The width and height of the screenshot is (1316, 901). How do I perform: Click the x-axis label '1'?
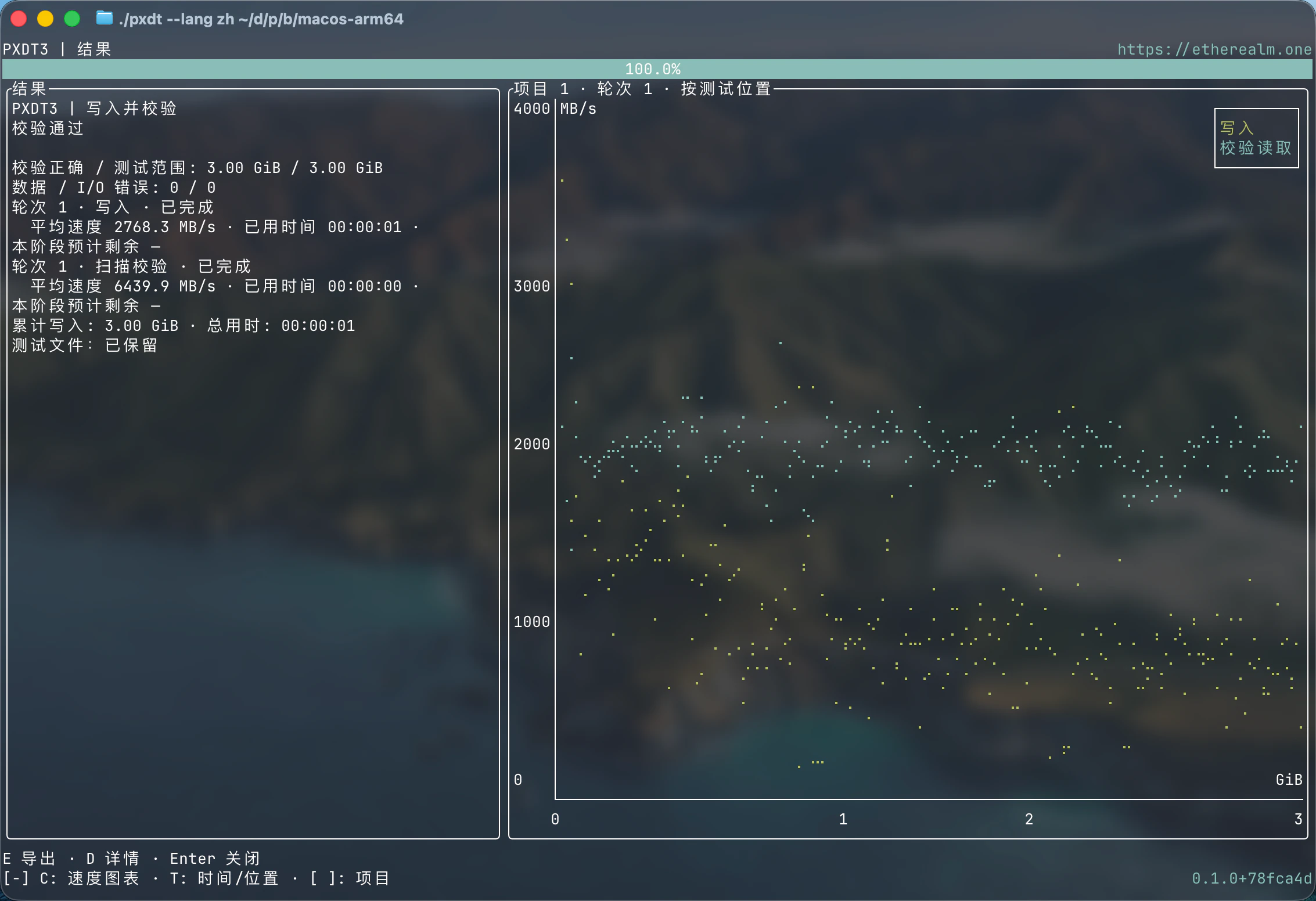point(843,819)
